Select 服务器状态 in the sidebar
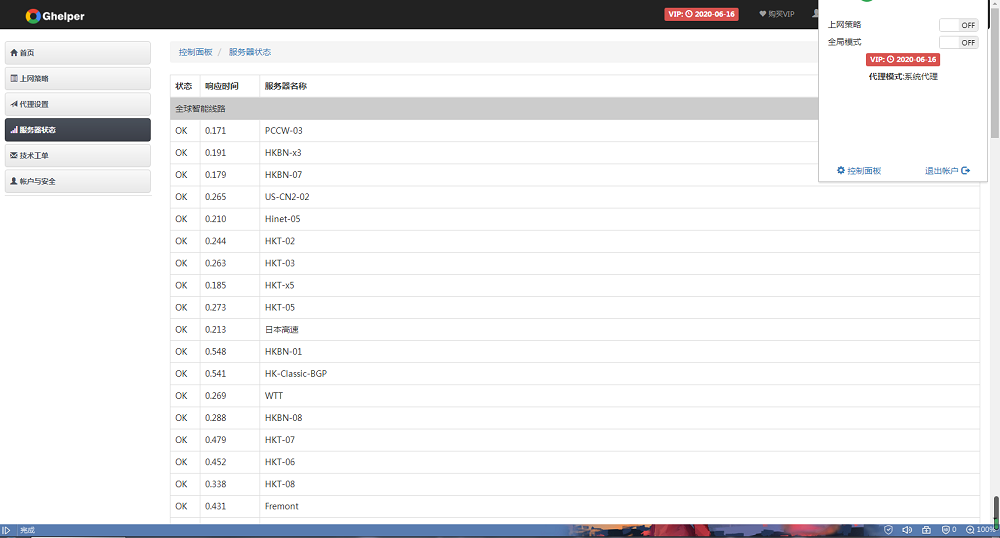1000x538 pixels. pyautogui.click(x=78, y=129)
